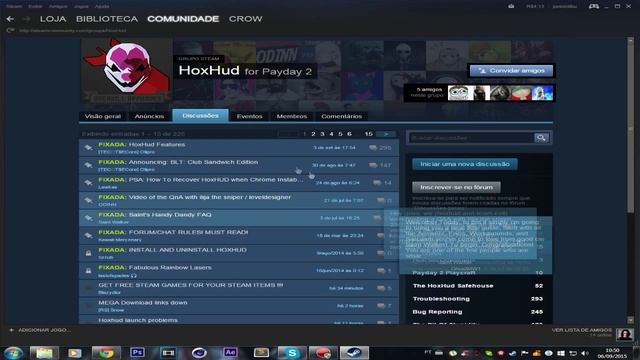
Task: Go forward with the Steam forward arrow
Action: 27,19
